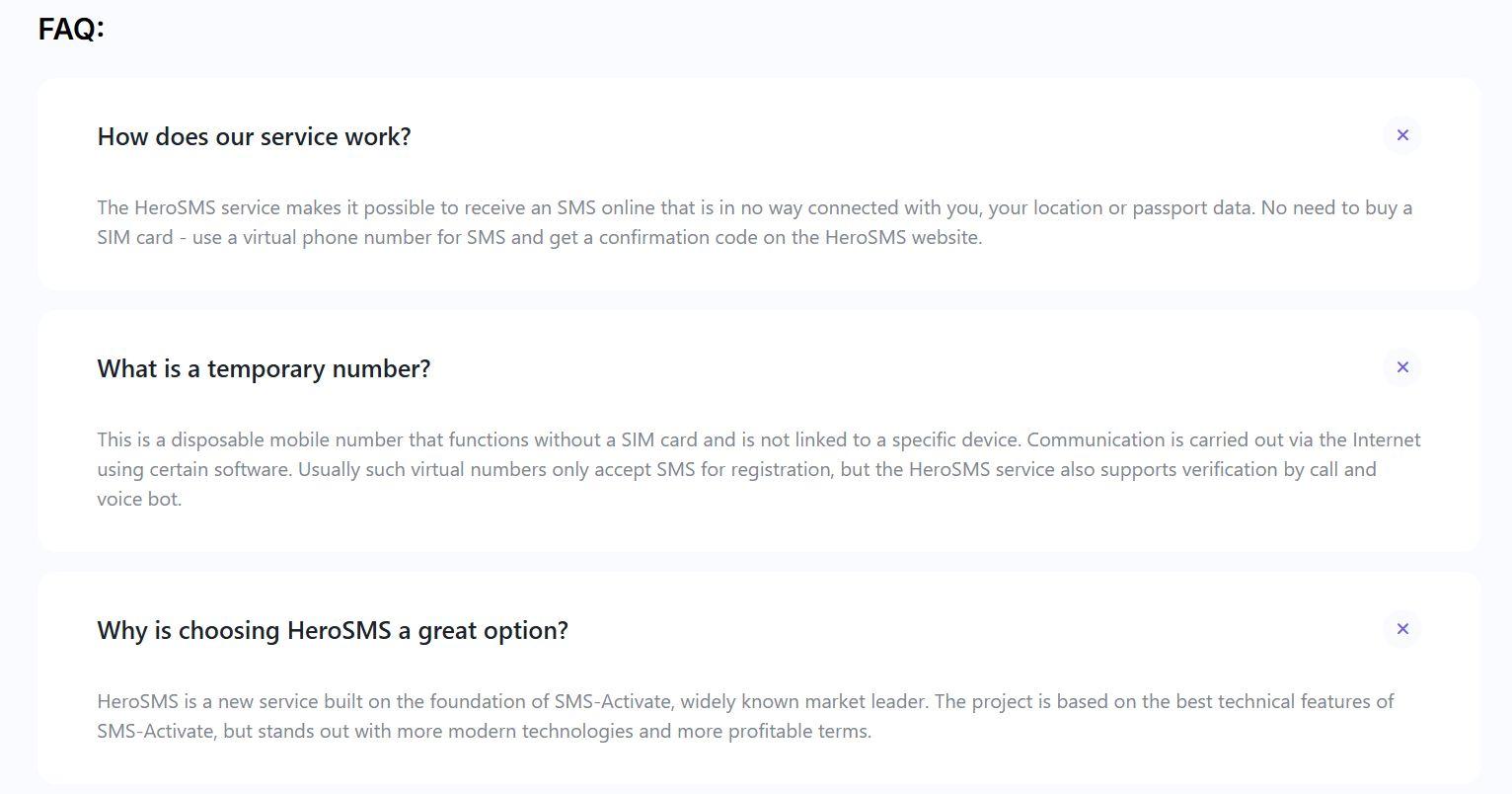Close the 'Why is choosing HeroSMS' answer via X
This screenshot has height=794, width=1512.
1401,629
